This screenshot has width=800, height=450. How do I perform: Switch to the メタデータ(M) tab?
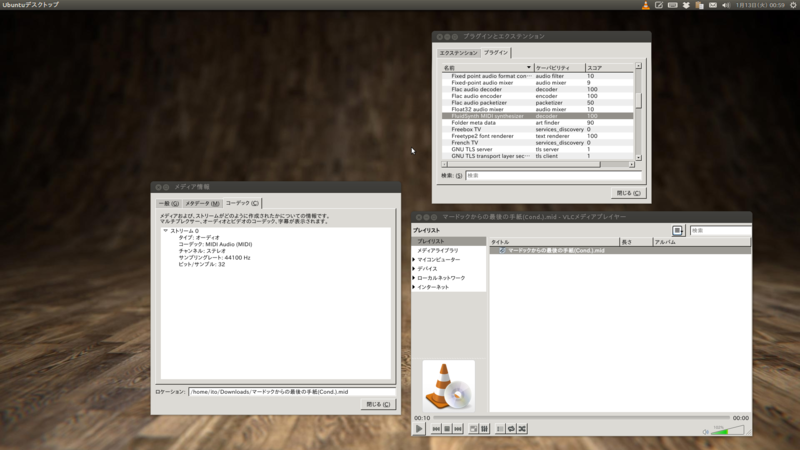pos(202,204)
